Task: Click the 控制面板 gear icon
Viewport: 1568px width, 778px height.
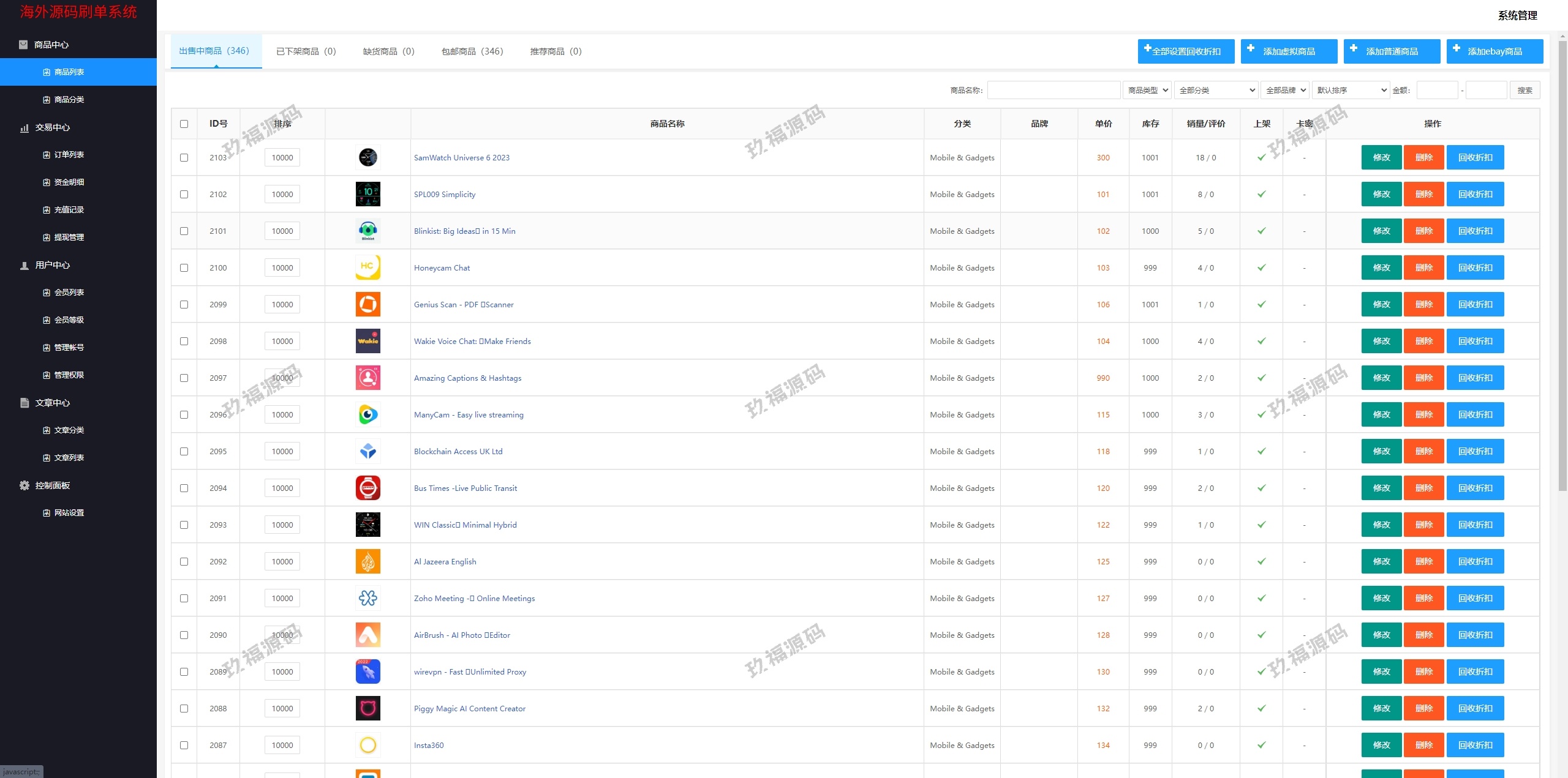Action: tap(24, 485)
